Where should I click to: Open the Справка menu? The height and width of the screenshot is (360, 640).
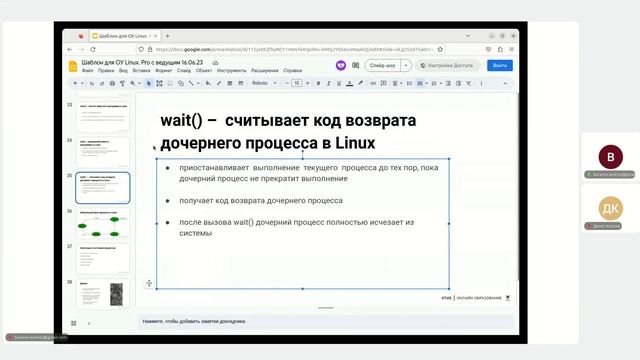coord(292,71)
